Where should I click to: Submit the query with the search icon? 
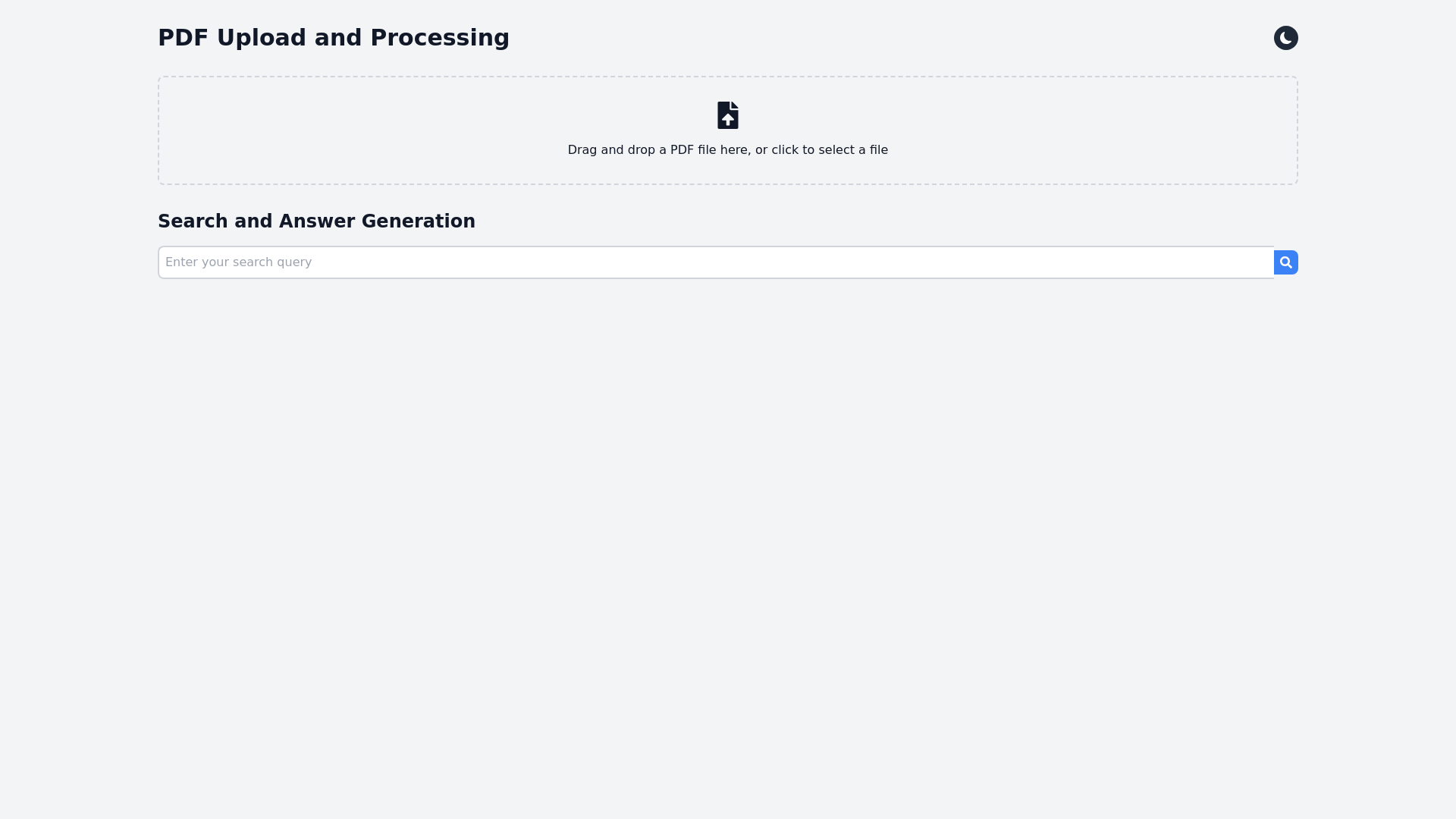pyautogui.click(x=1285, y=262)
